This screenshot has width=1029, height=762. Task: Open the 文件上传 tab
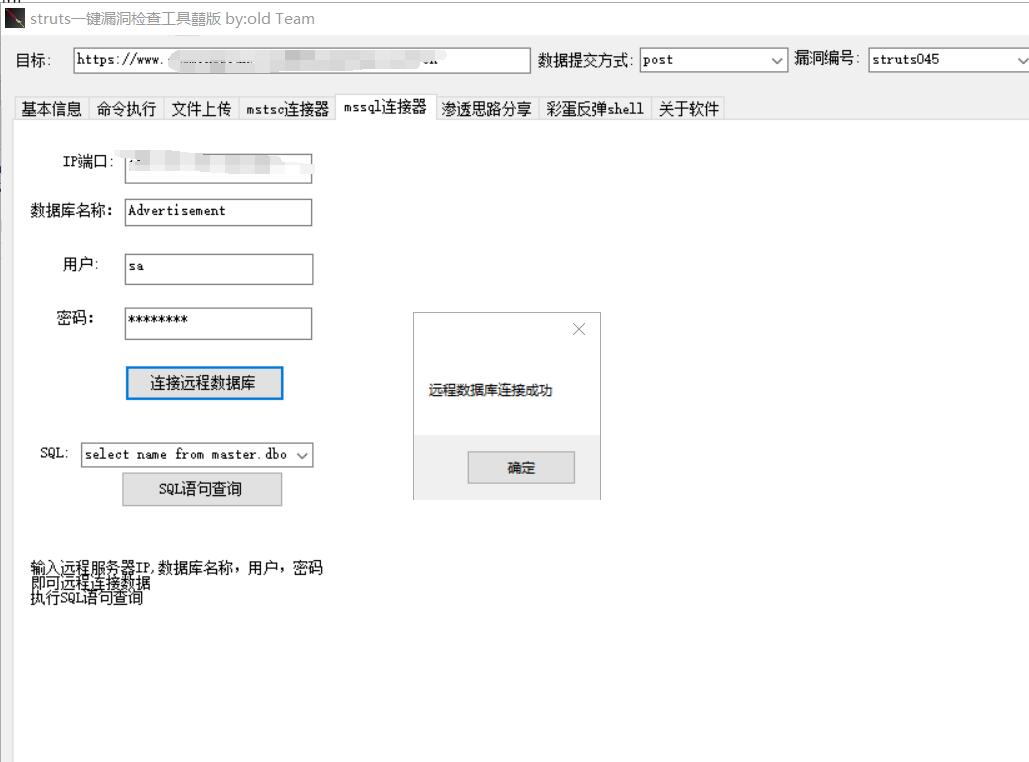[201, 108]
